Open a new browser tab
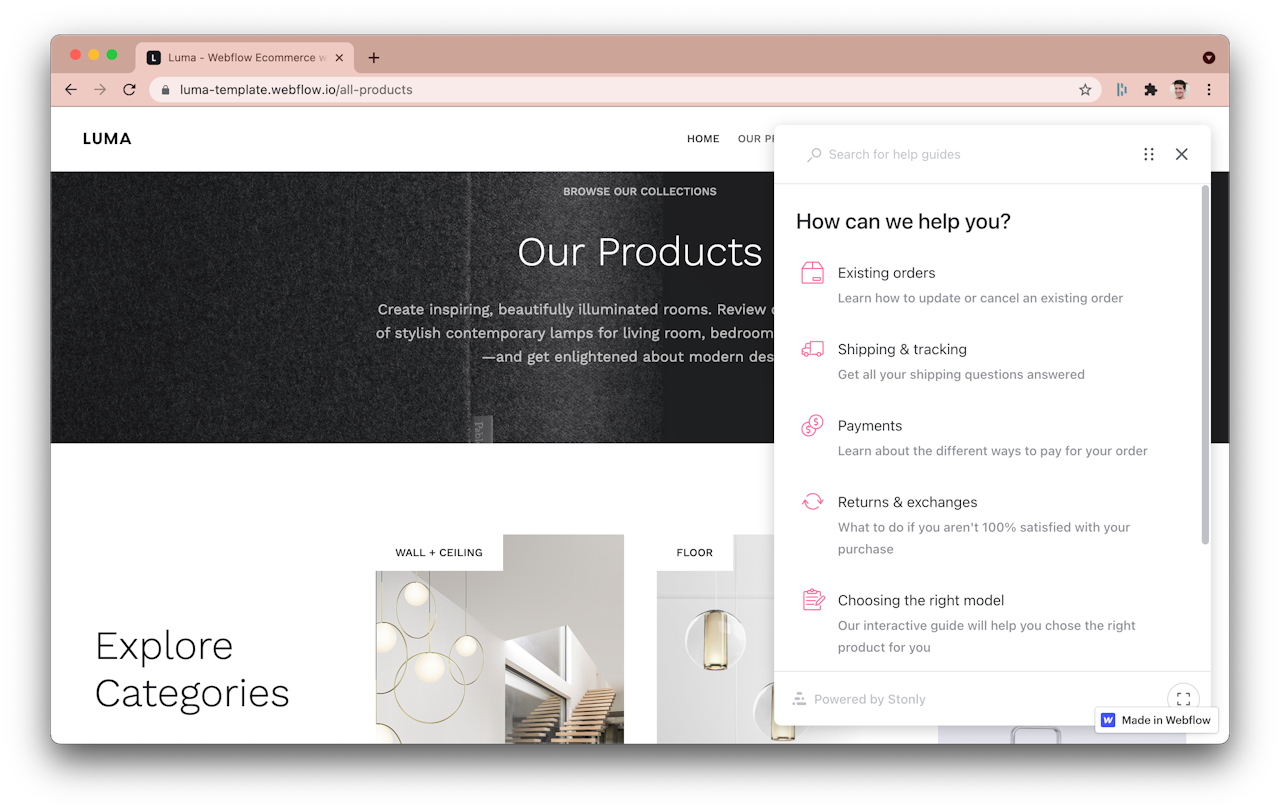Screen dimensions: 1280x811 coord(374,58)
